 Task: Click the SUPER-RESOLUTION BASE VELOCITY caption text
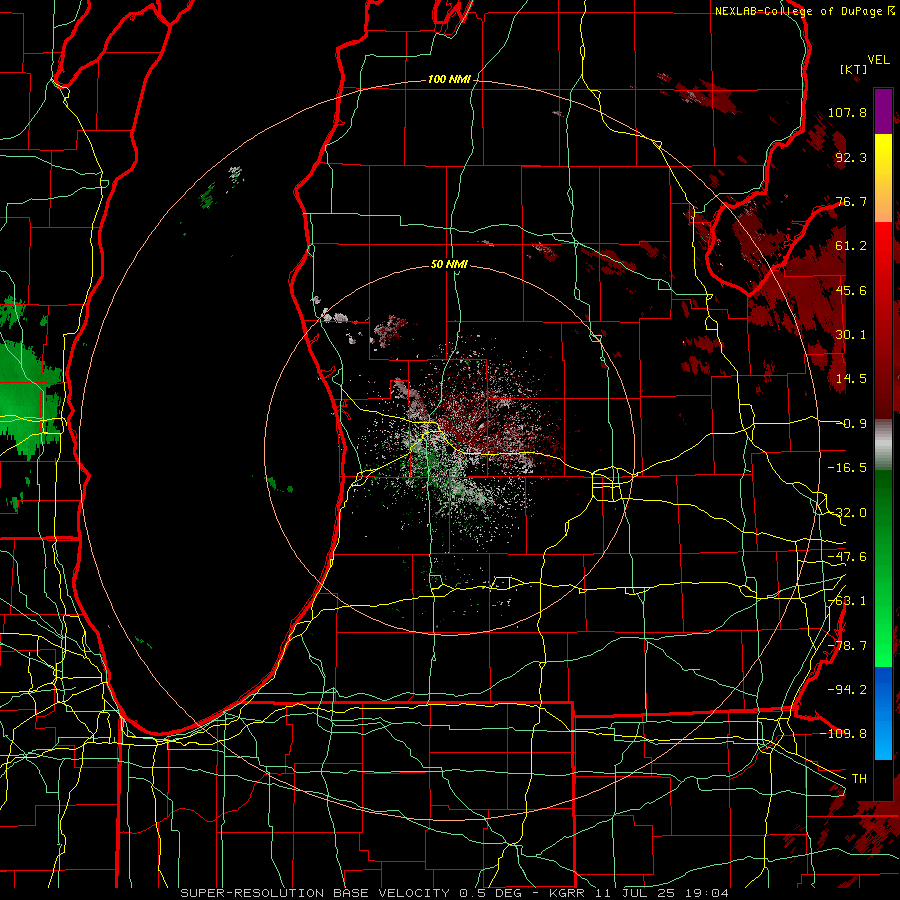point(315,893)
